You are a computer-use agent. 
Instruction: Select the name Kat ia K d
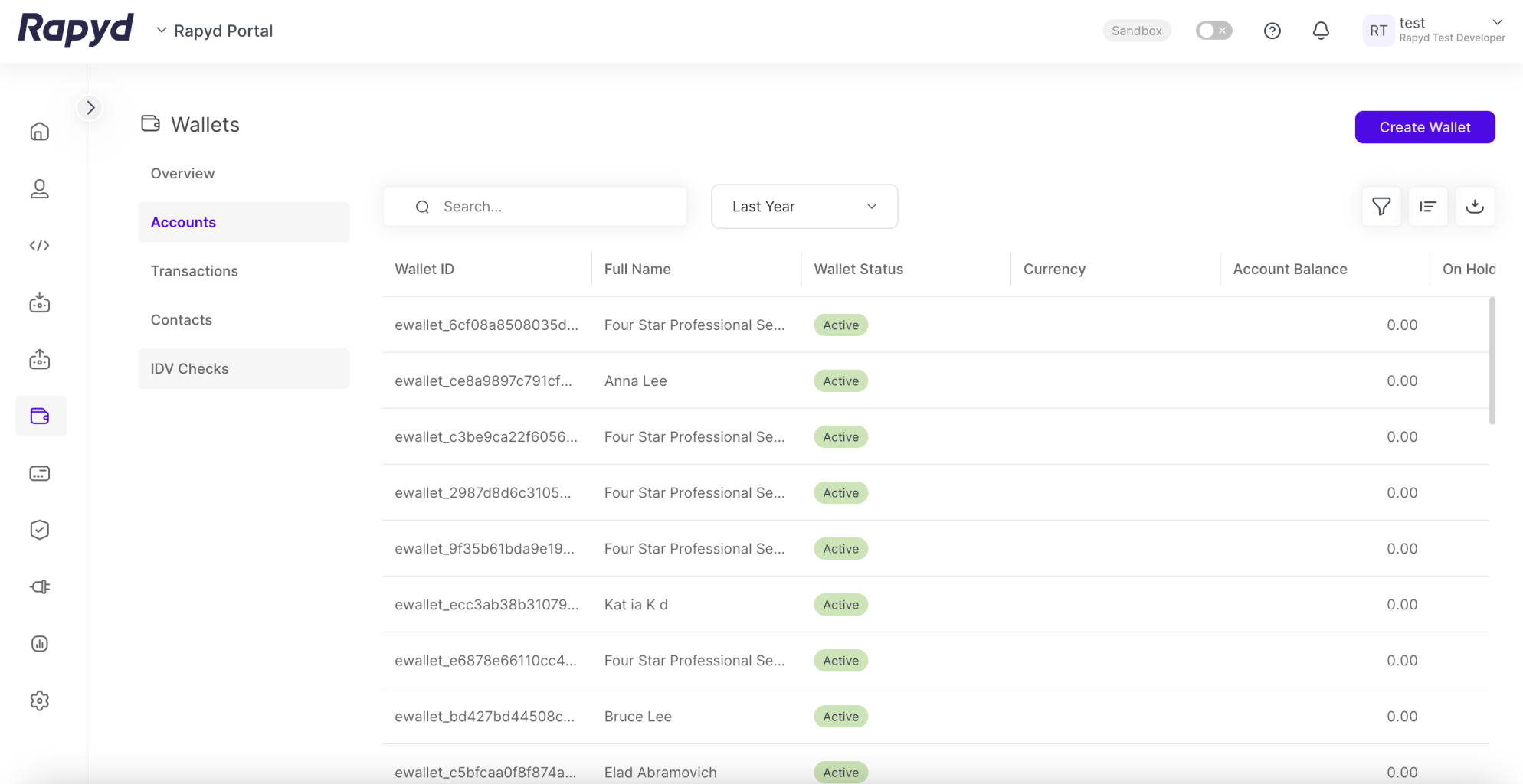636,605
